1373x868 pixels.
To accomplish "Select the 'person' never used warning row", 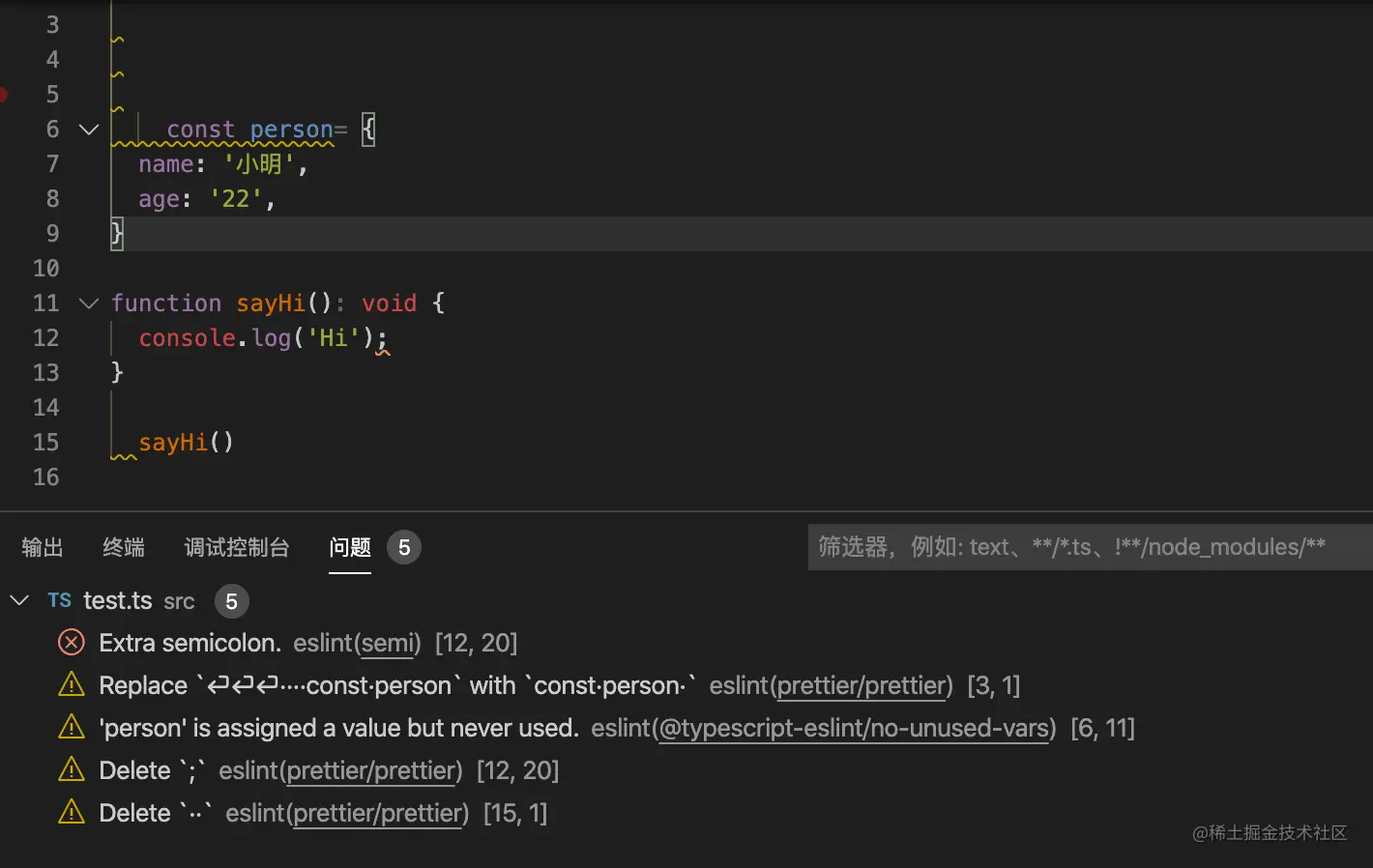I will pos(686,729).
